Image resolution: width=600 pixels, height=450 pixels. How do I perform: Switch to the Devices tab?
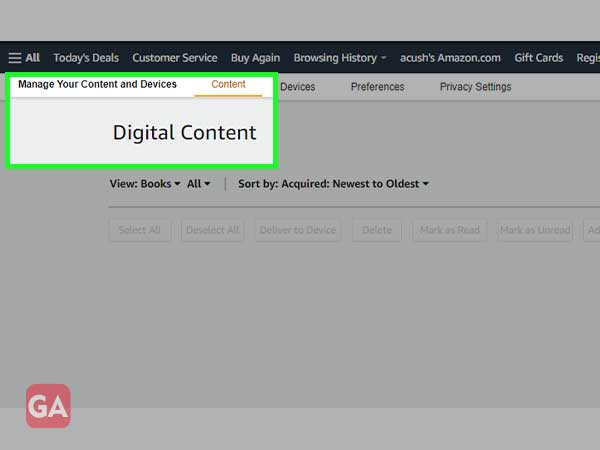click(297, 87)
